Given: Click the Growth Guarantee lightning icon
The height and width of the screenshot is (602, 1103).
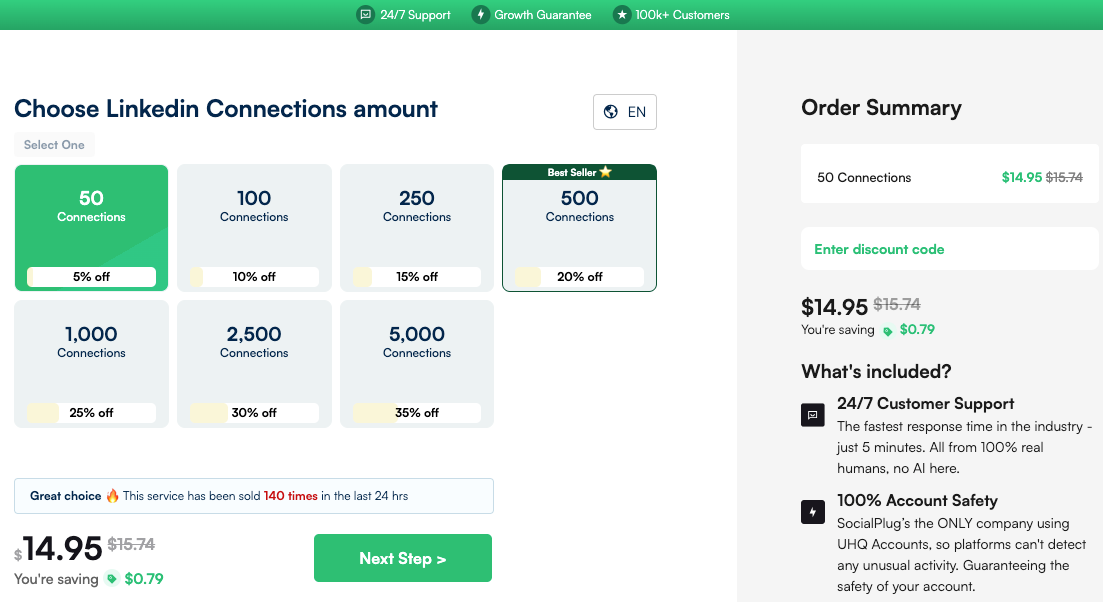Looking at the screenshot, I should 480,15.
